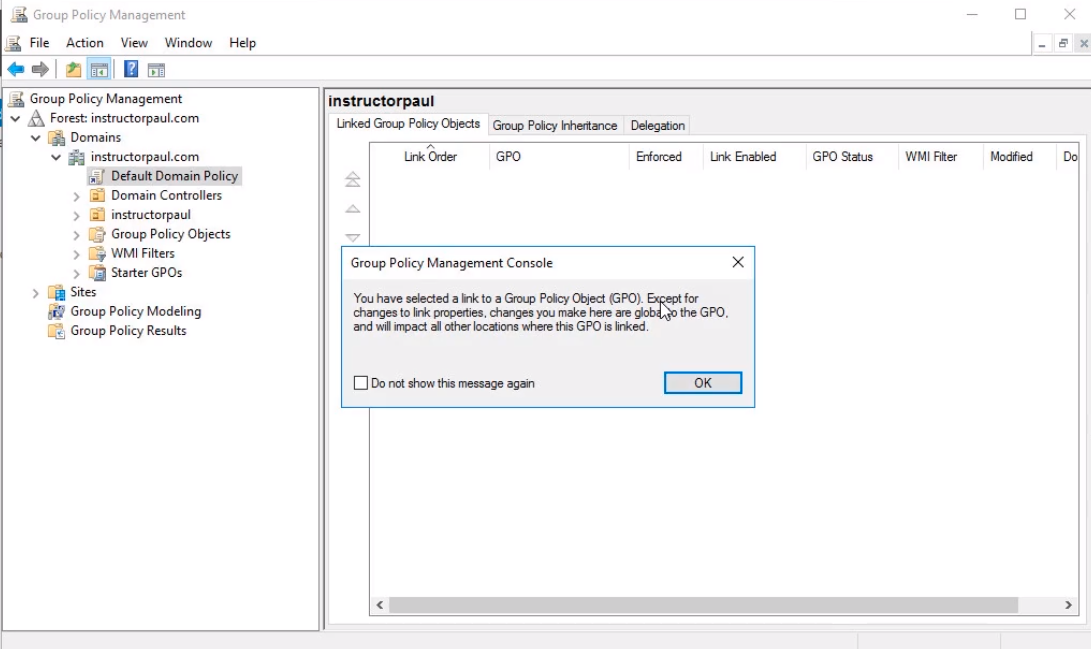The width and height of the screenshot is (1091, 649).
Task: Click the 'instructorpaul' heading in details pane
Action: 381,102
